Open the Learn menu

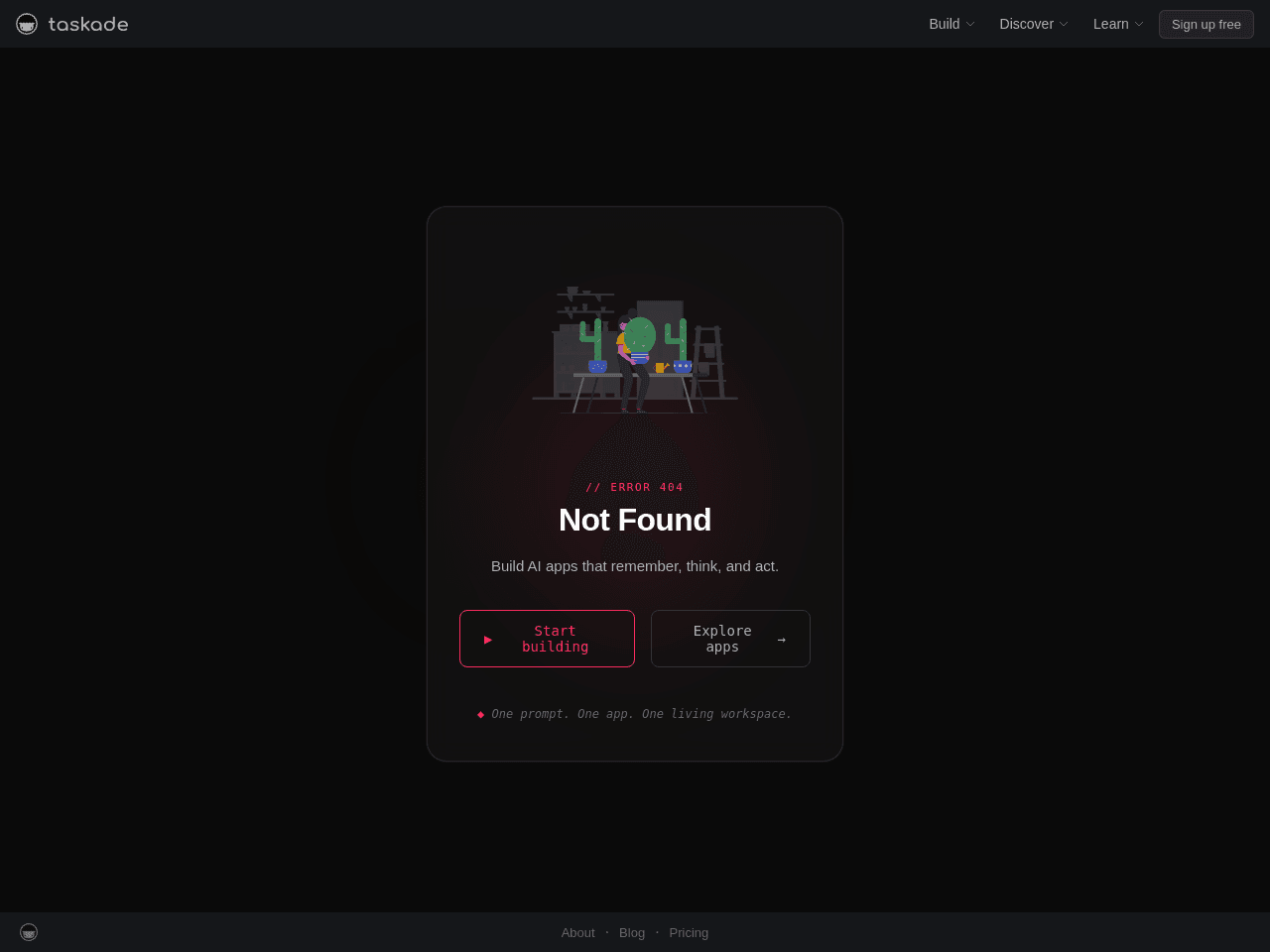(x=1118, y=24)
